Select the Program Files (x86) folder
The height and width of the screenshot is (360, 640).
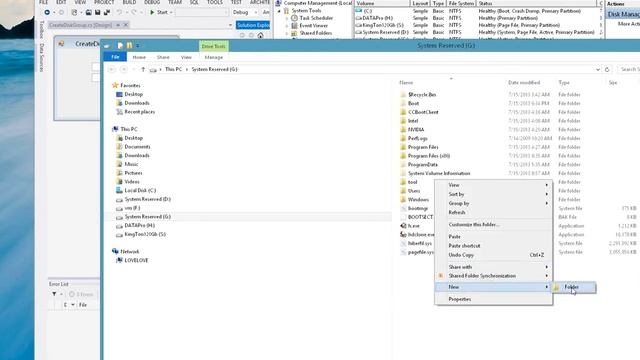pyautogui.click(x=429, y=156)
